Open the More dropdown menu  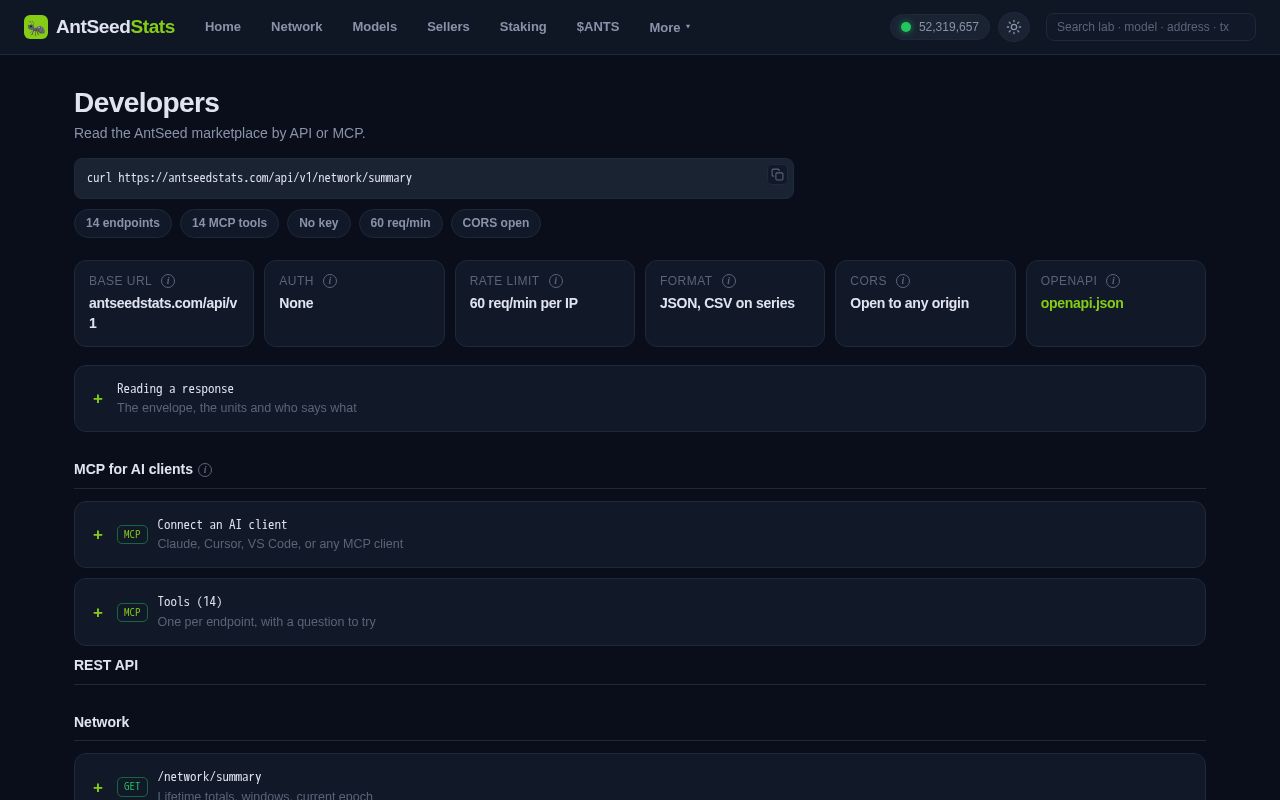coord(669,27)
